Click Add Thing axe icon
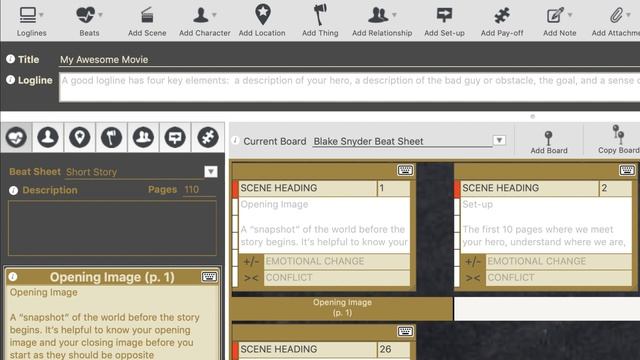Viewport: 640px width, 360px height. point(320,15)
